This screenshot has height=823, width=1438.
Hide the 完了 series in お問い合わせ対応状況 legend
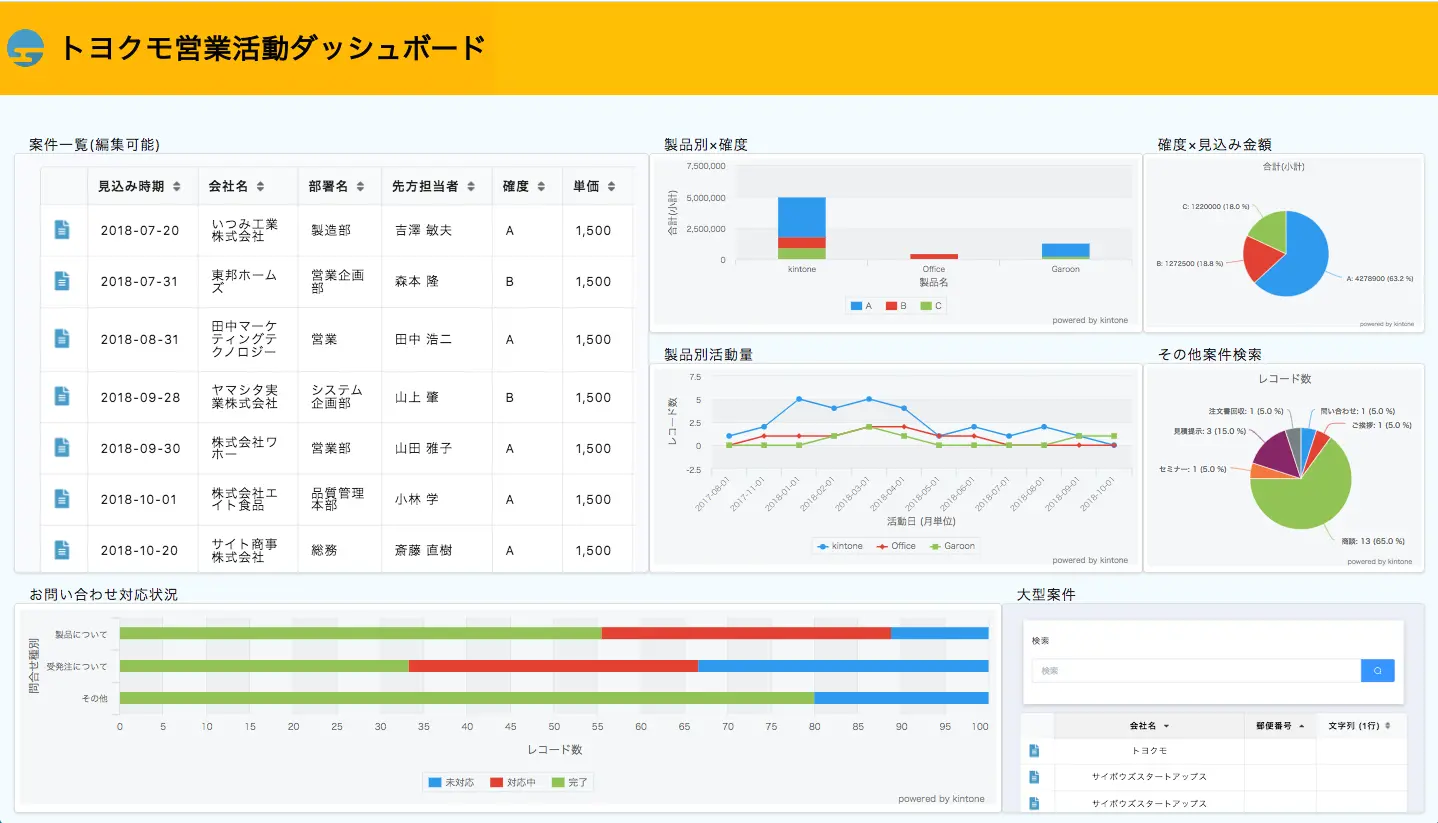[575, 783]
